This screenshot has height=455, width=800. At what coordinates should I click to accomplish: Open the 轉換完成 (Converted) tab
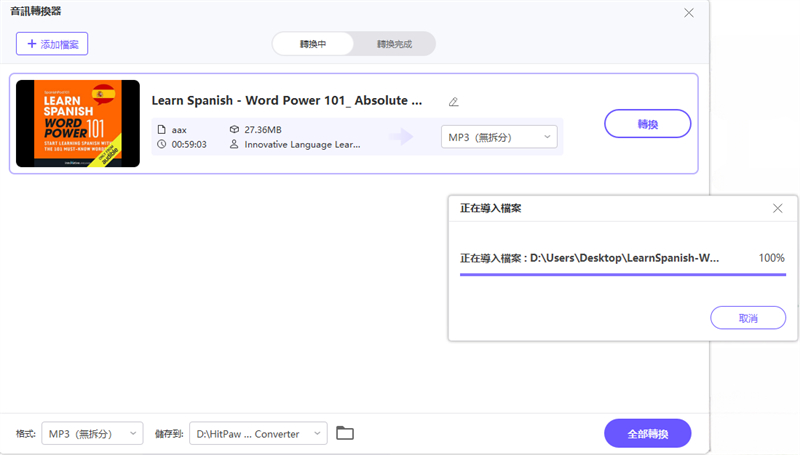(394, 44)
